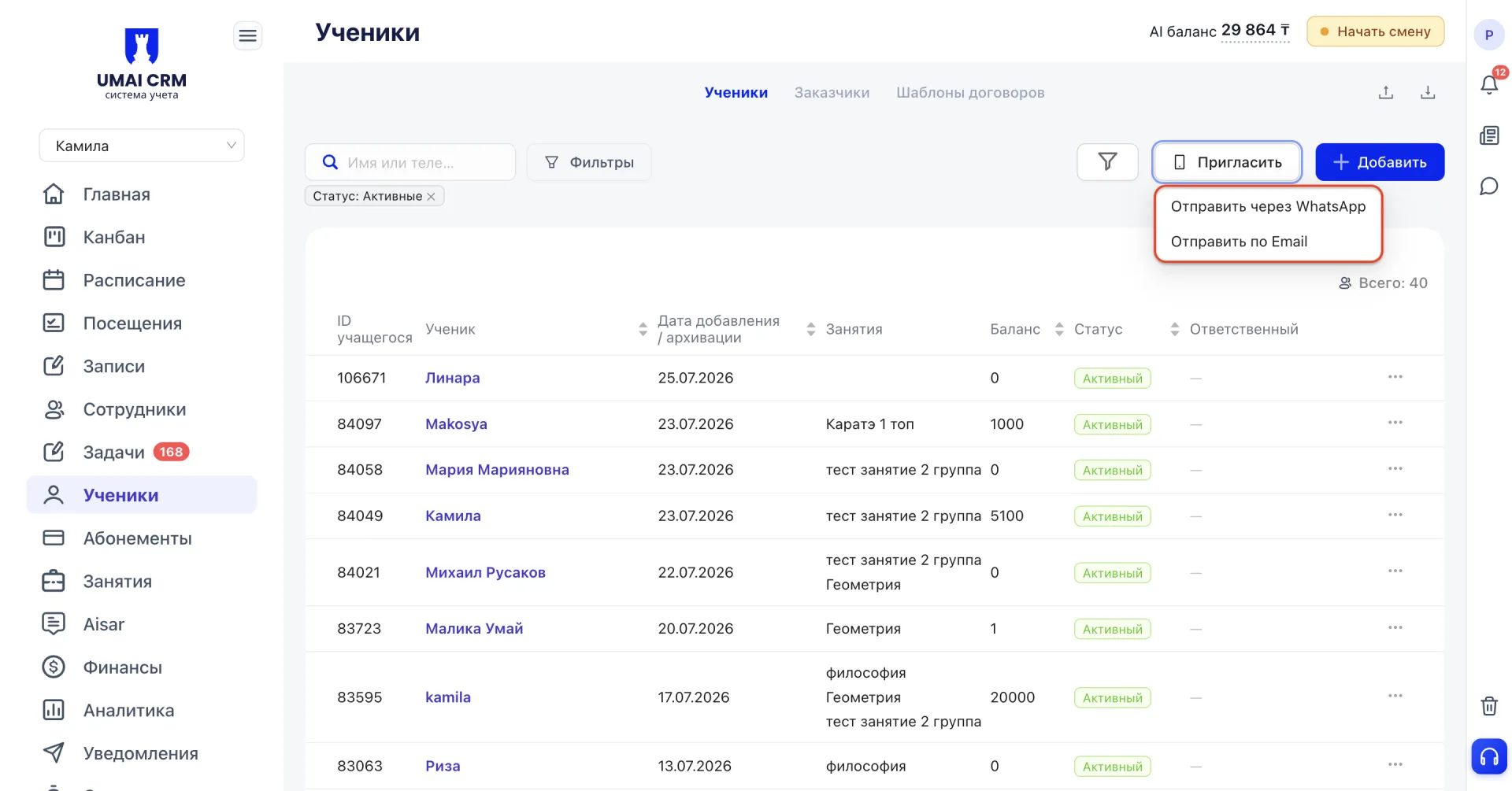This screenshot has height=791, width=1512.
Task: Click the Всего: 40 counter
Action: [x=1383, y=283]
